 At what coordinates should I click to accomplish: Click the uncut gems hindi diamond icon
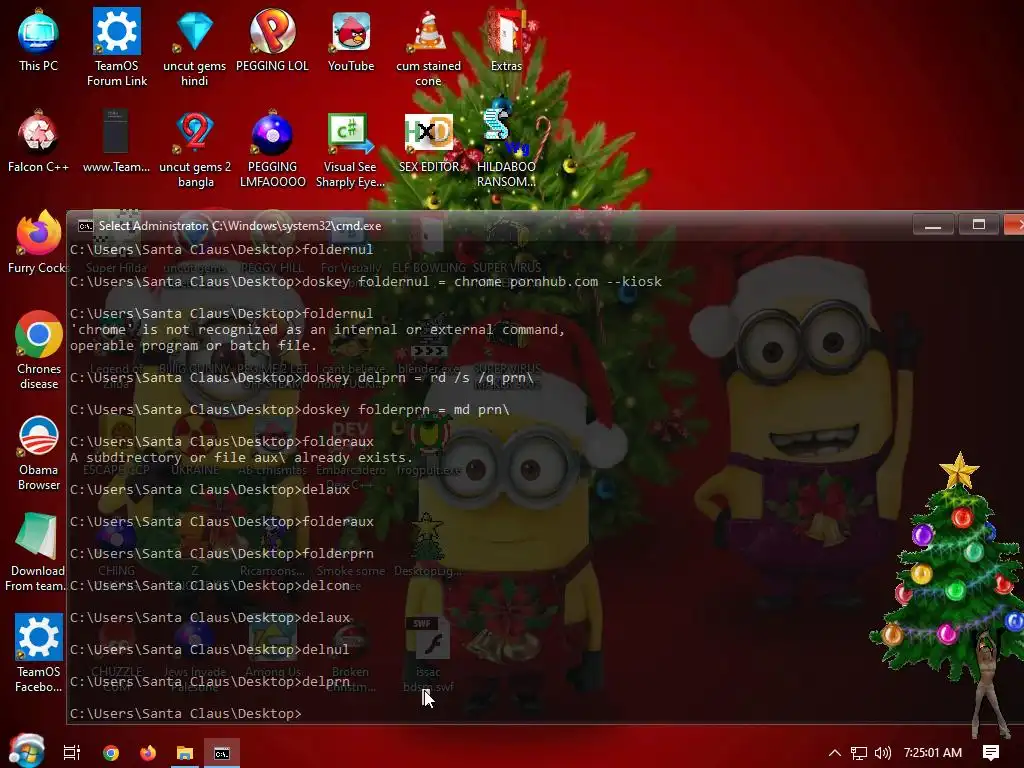(194, 48)
